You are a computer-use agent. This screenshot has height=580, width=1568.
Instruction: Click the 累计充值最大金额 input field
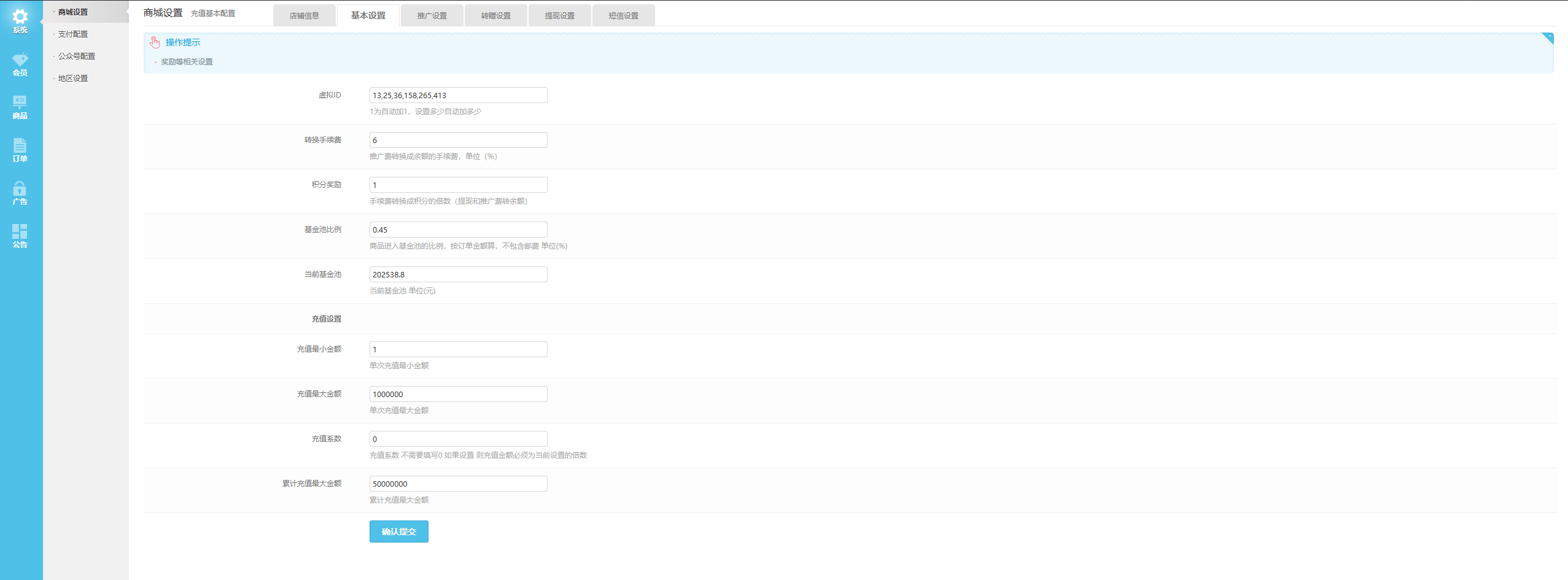point(458,484)
